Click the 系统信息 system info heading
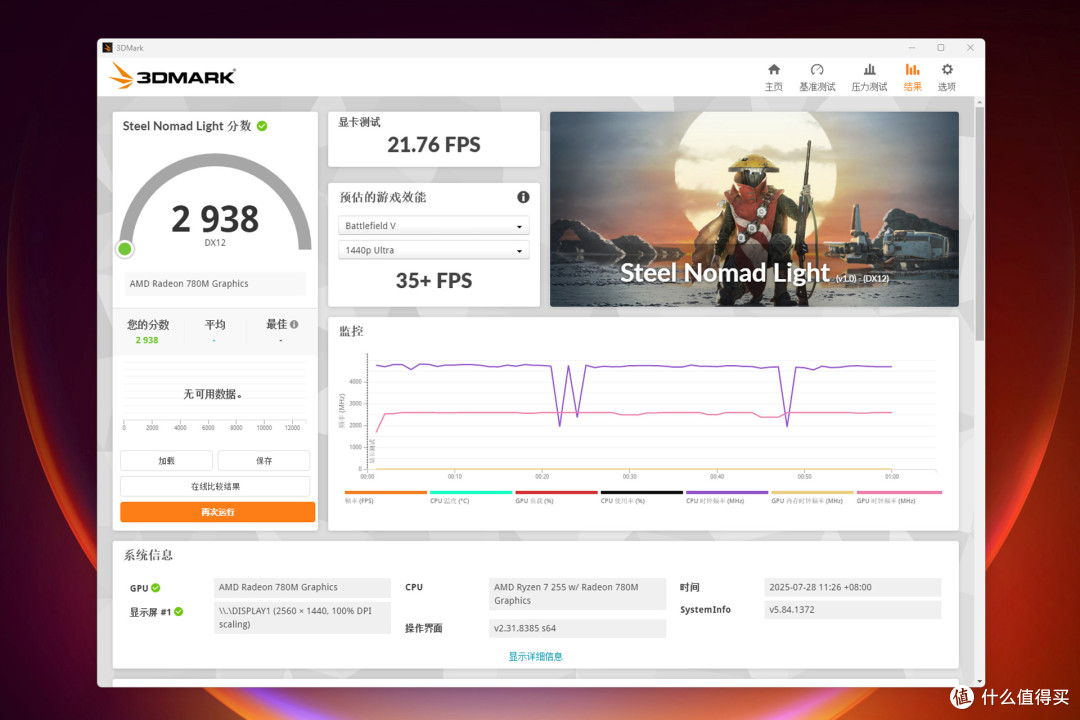Image resolution: width=1080 pixels, height=720 pixels. (x=148, y=555)
